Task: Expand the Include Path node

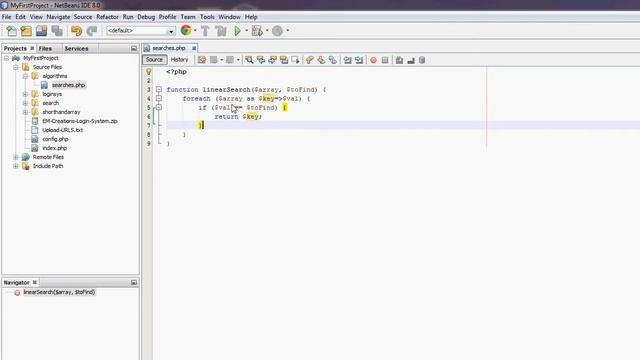Action: (16, 166)
